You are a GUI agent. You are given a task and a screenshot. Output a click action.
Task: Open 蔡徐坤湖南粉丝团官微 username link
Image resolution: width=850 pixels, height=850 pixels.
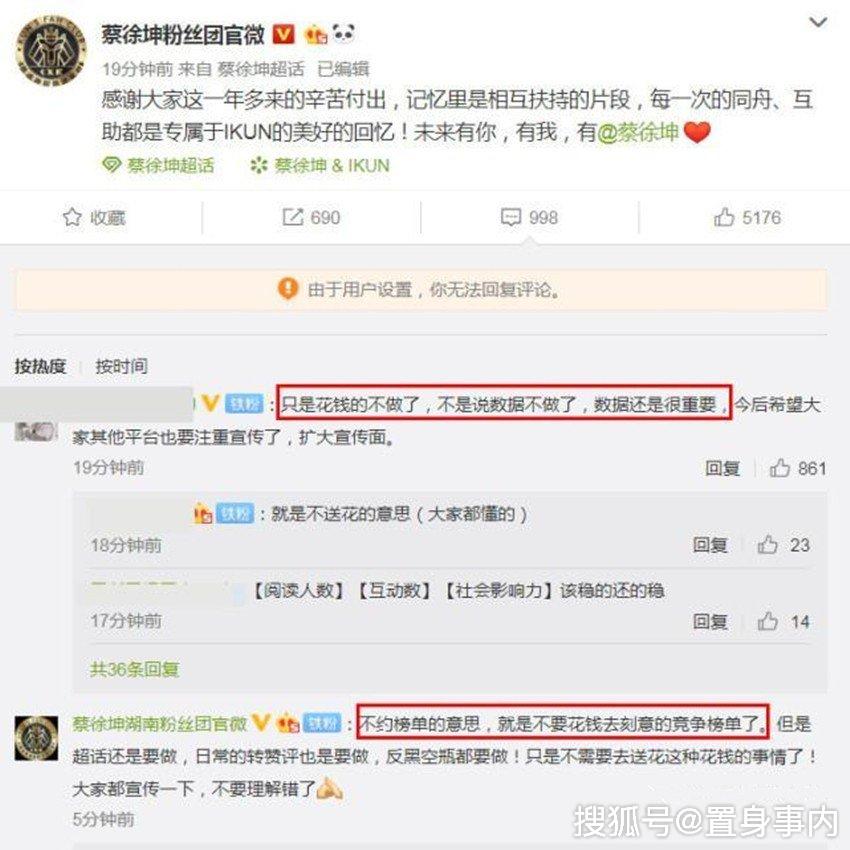pos(159,724)
